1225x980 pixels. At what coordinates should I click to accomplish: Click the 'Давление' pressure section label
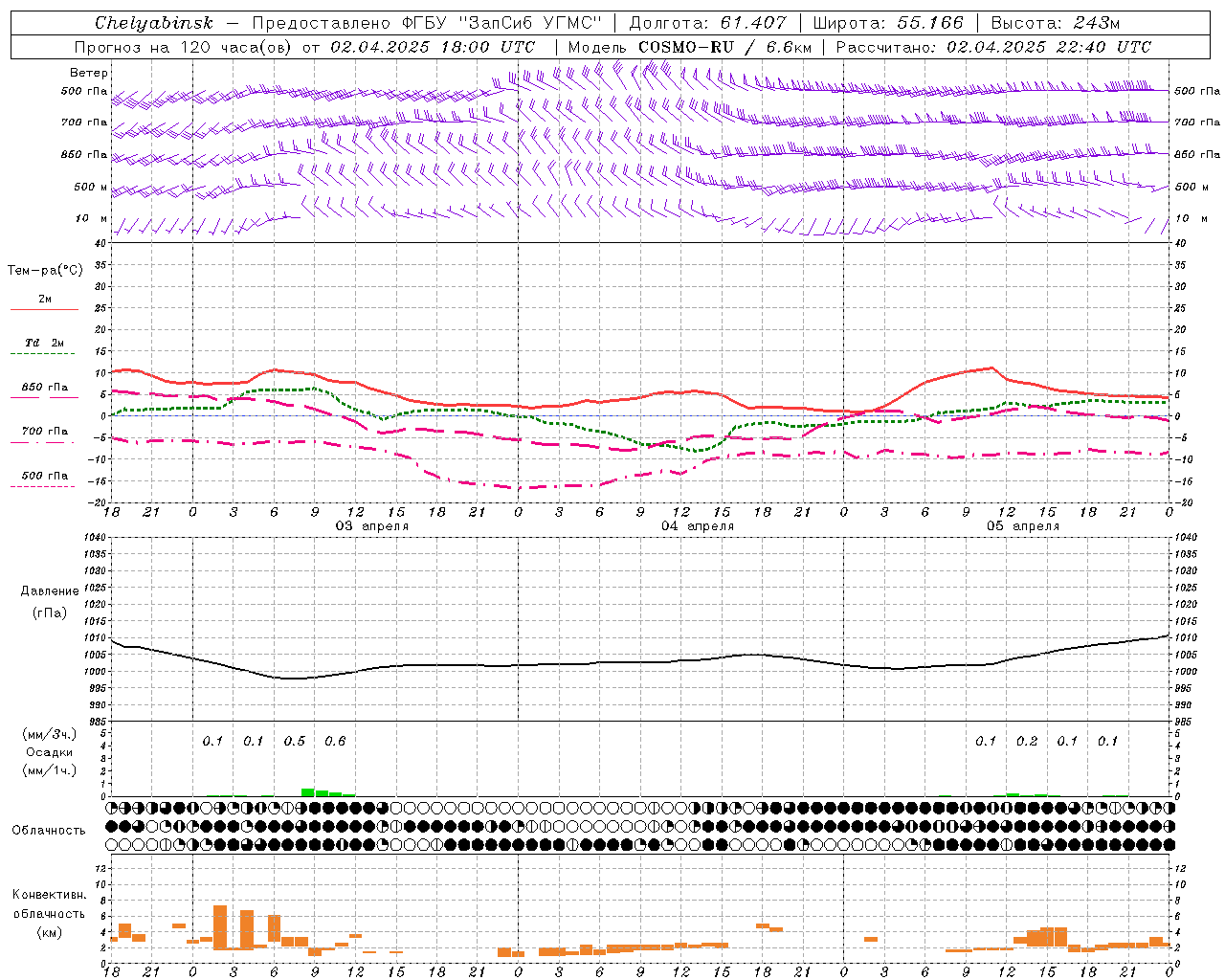click(x=50, y=591)
